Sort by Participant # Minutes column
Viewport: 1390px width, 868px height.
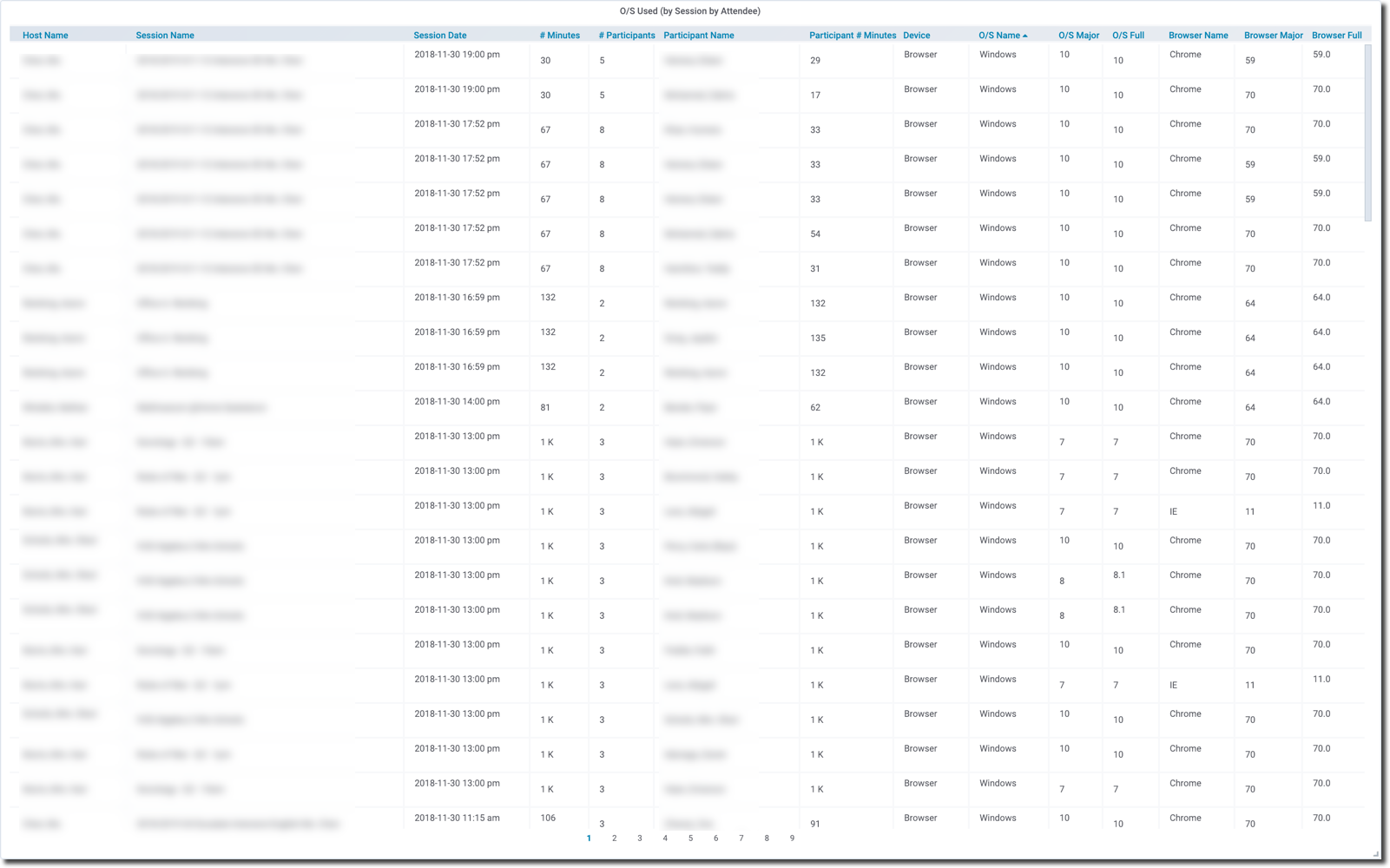pyautogui.click(x=852, y=36)
